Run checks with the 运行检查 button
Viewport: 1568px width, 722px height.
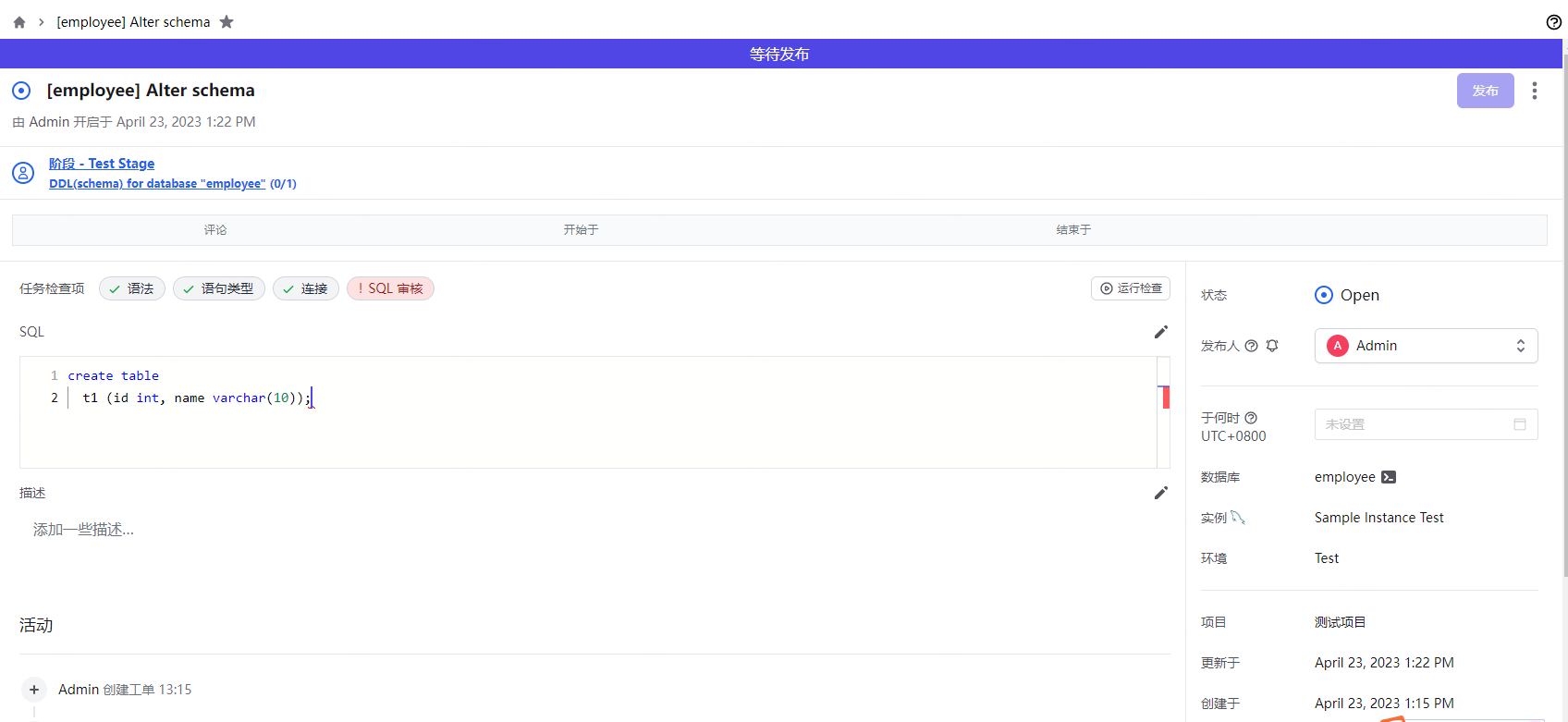click(1131, 288)
